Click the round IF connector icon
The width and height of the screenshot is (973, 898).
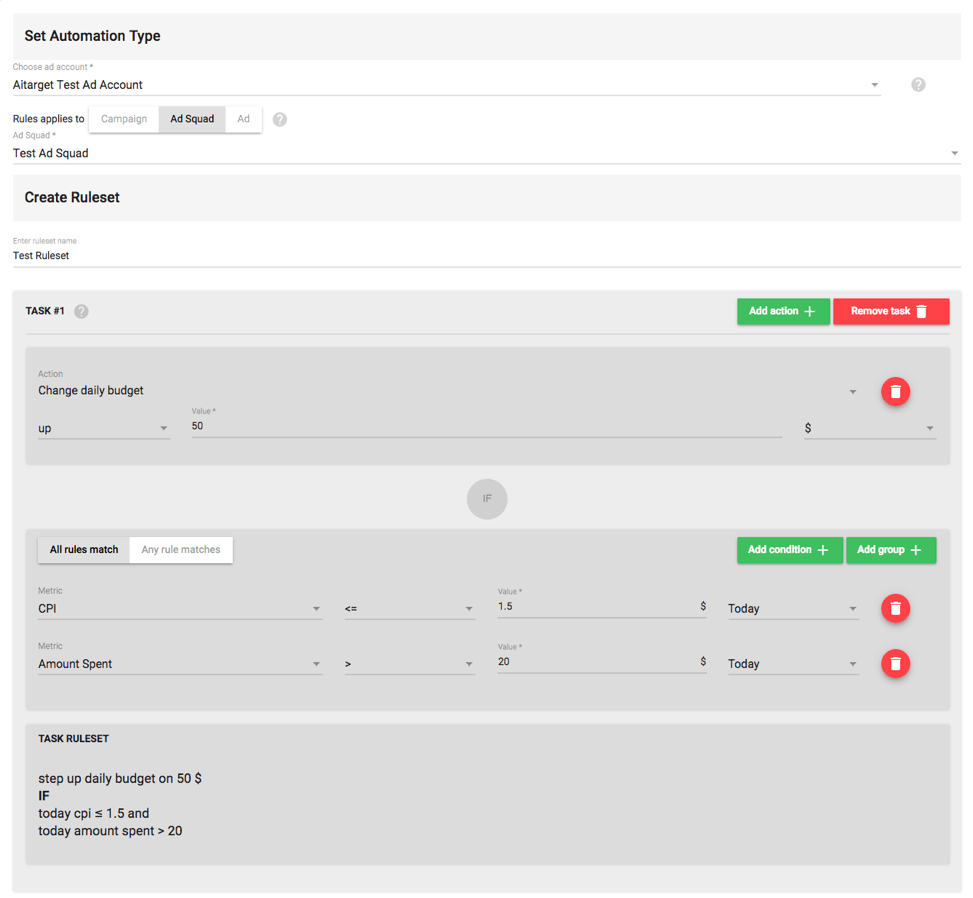(487, 499)
